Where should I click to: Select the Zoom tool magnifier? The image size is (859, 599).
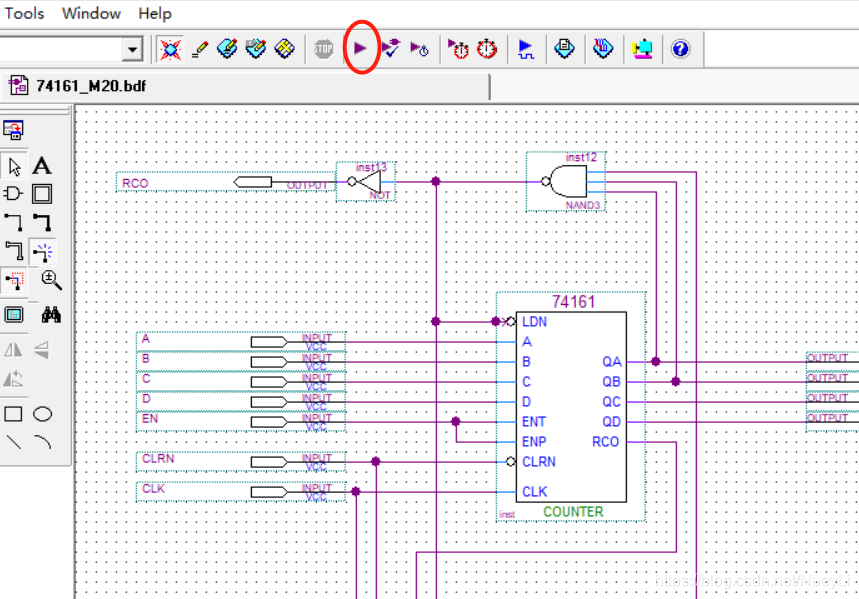51,280
